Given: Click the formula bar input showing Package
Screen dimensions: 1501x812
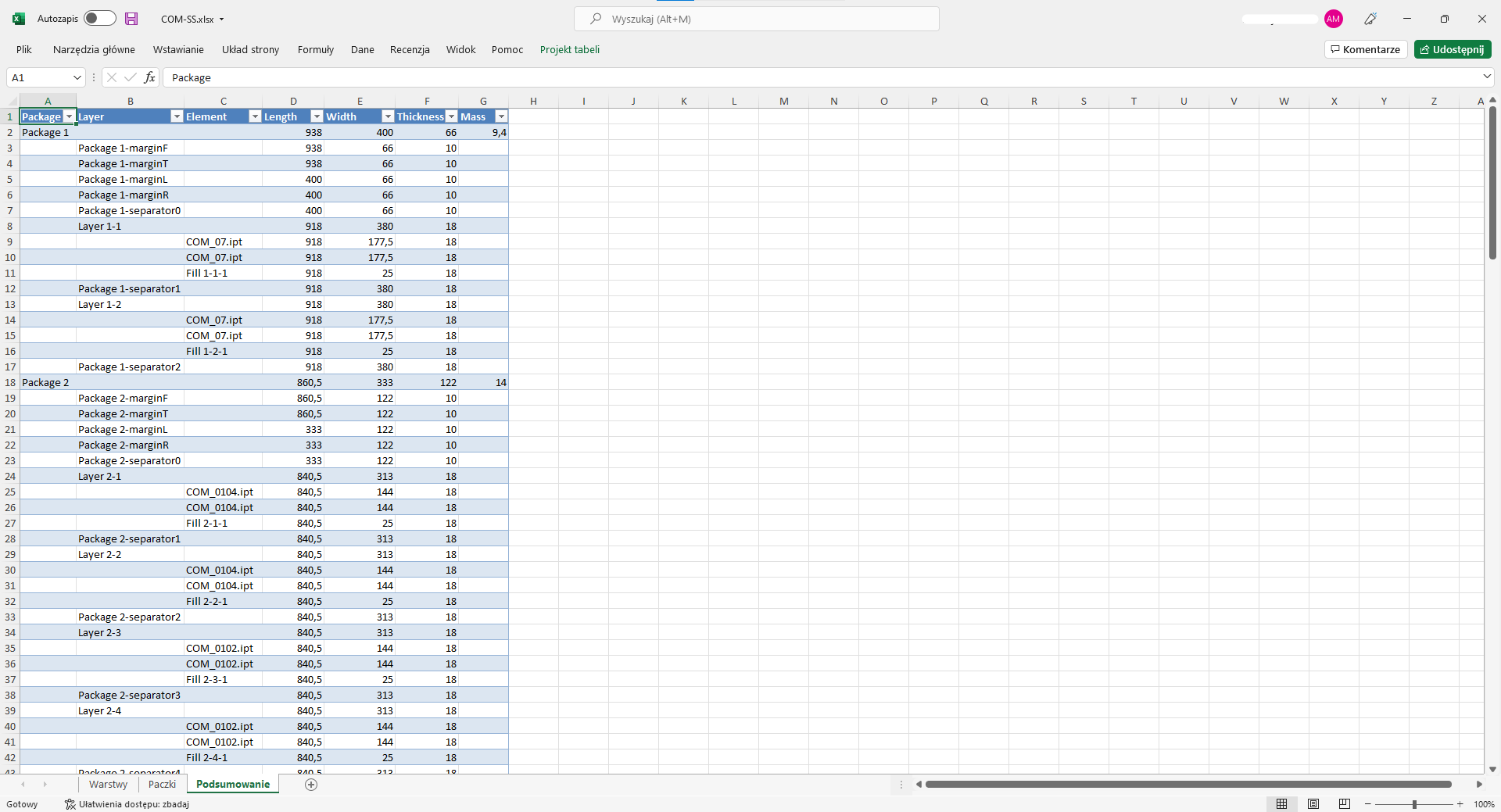Looking at the screenshot, I should click(821, 77).
